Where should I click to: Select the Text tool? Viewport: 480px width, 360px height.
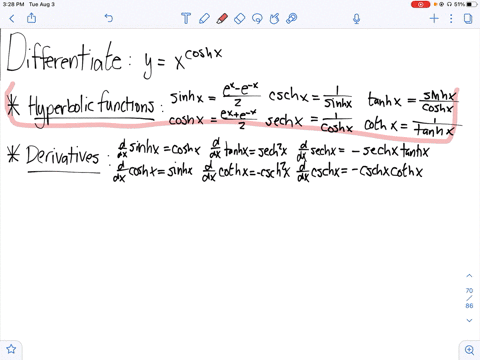[186, 18]
